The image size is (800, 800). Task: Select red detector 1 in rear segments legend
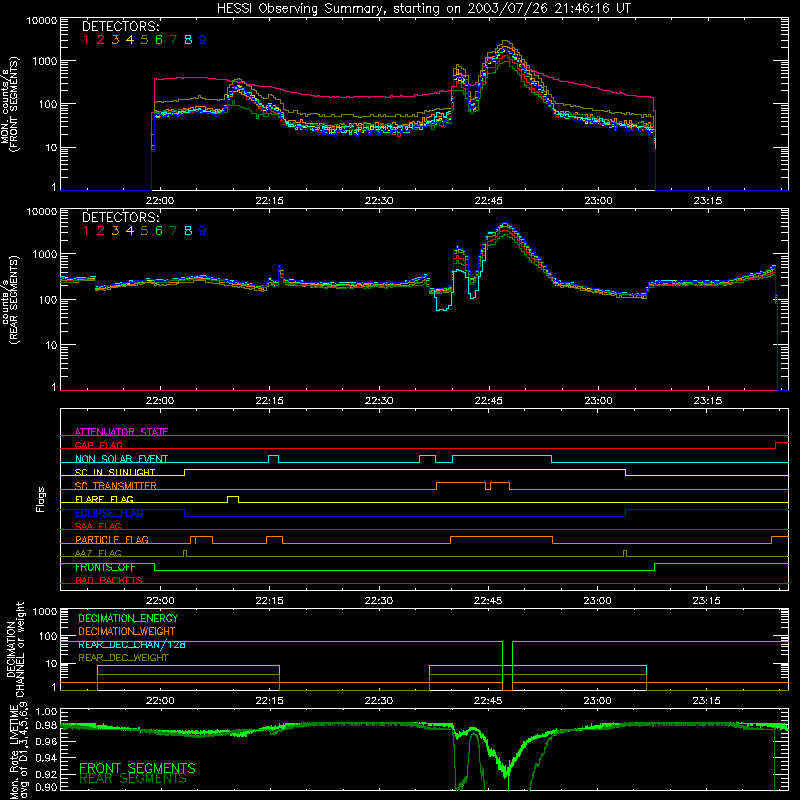[x=86, y=231]
